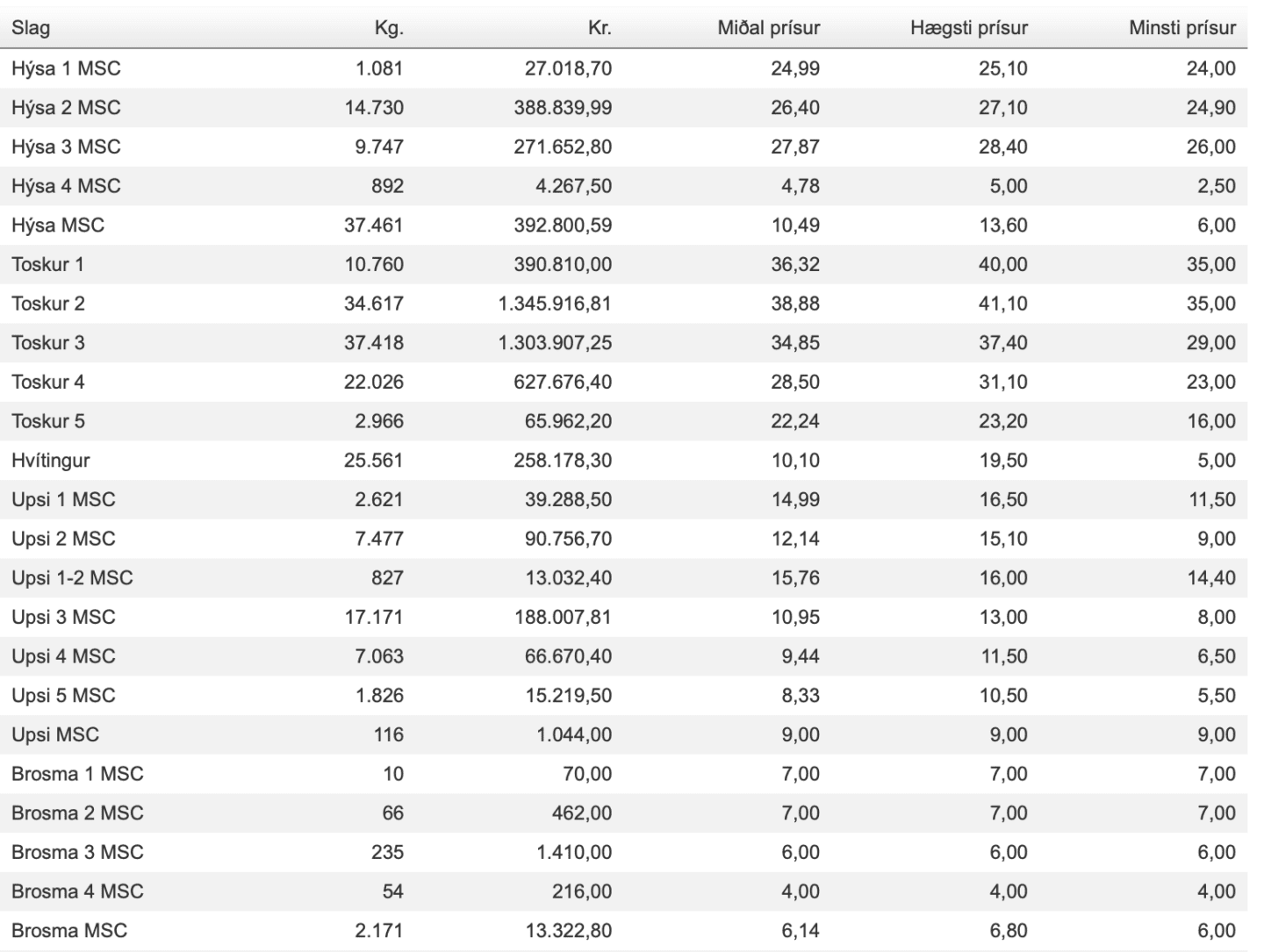Viewport: 1264px width, 952px height.
Task: Click the Minsti prísur column header
Action: (x=1182, y=28)
